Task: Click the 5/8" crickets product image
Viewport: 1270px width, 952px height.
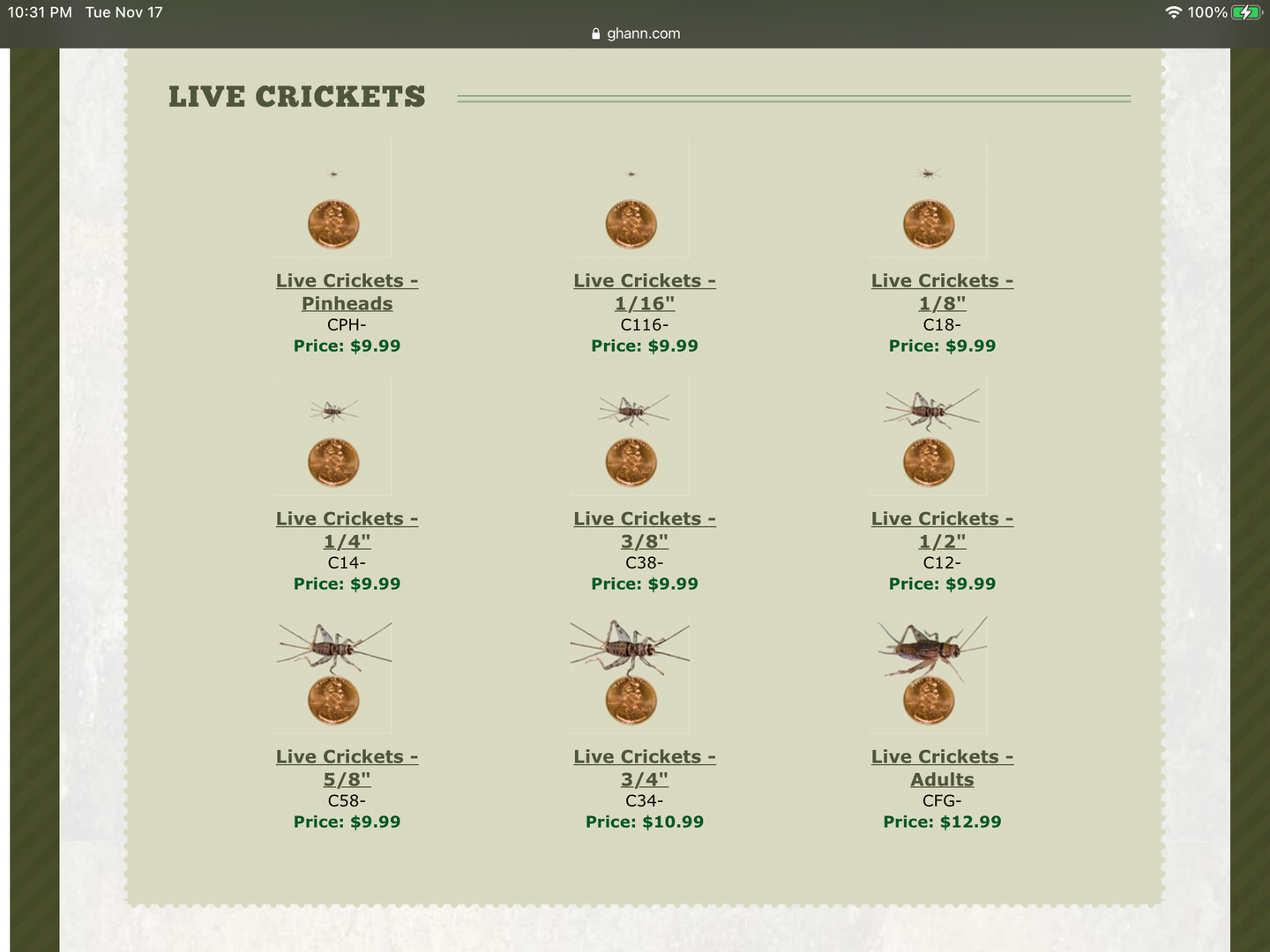Action: click(x=332, y=675)
